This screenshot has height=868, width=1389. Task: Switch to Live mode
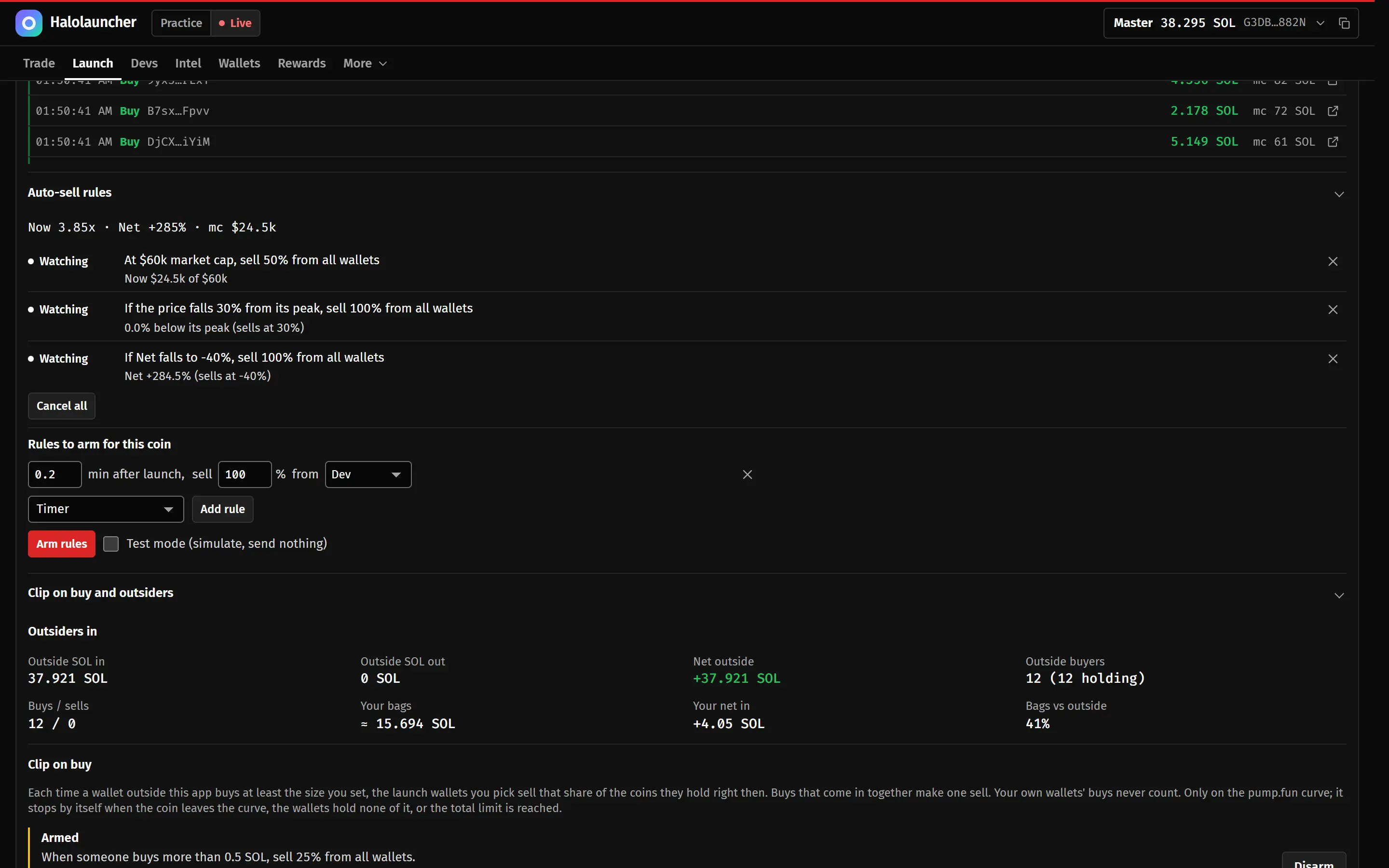coord(235,23)
